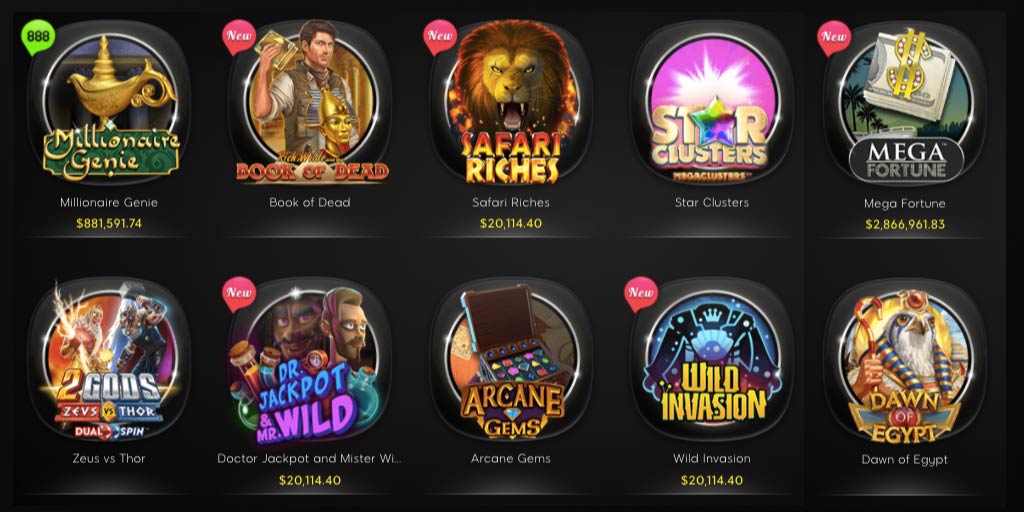The height and width of the screenshot is (512, 1024).
Task: Click the Millionaire Genie $881,591.74 jackpot amount
Action: tap(109, 223)
